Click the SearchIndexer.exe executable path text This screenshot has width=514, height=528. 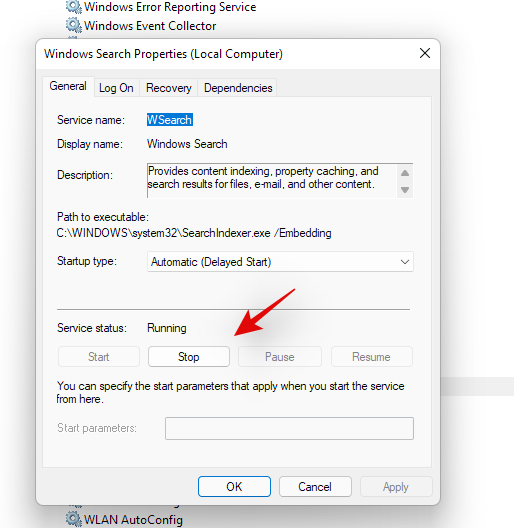(194, 233)
